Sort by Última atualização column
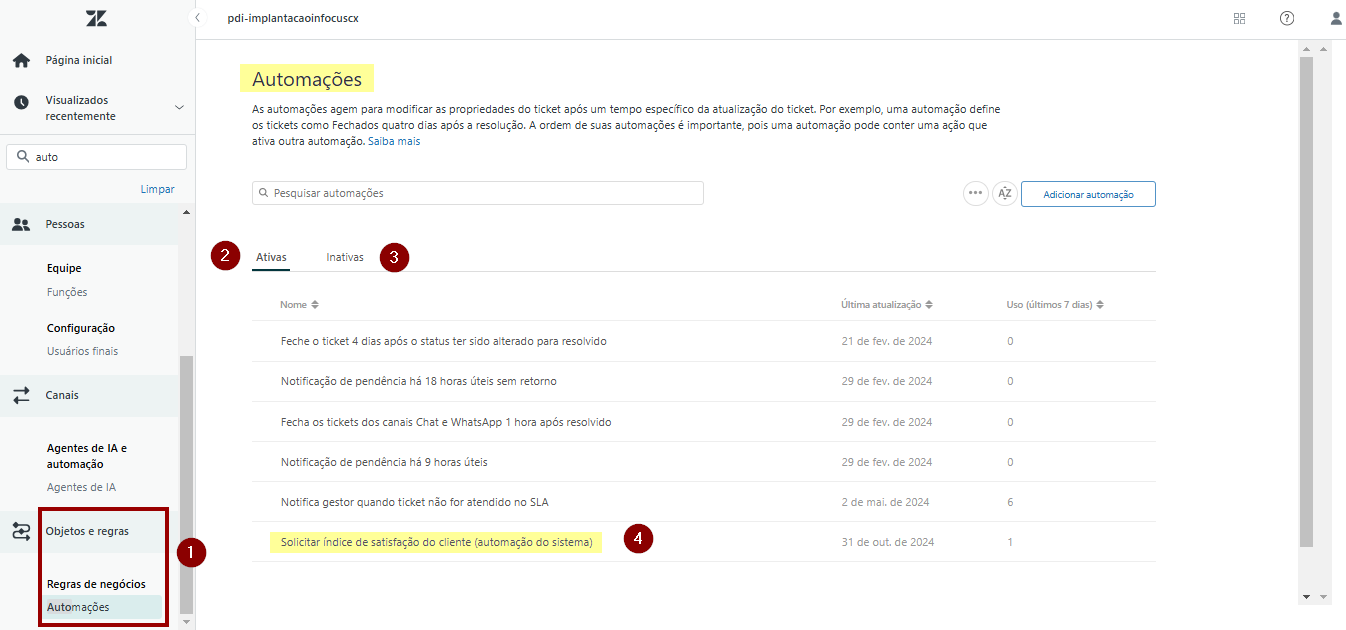 886,305
